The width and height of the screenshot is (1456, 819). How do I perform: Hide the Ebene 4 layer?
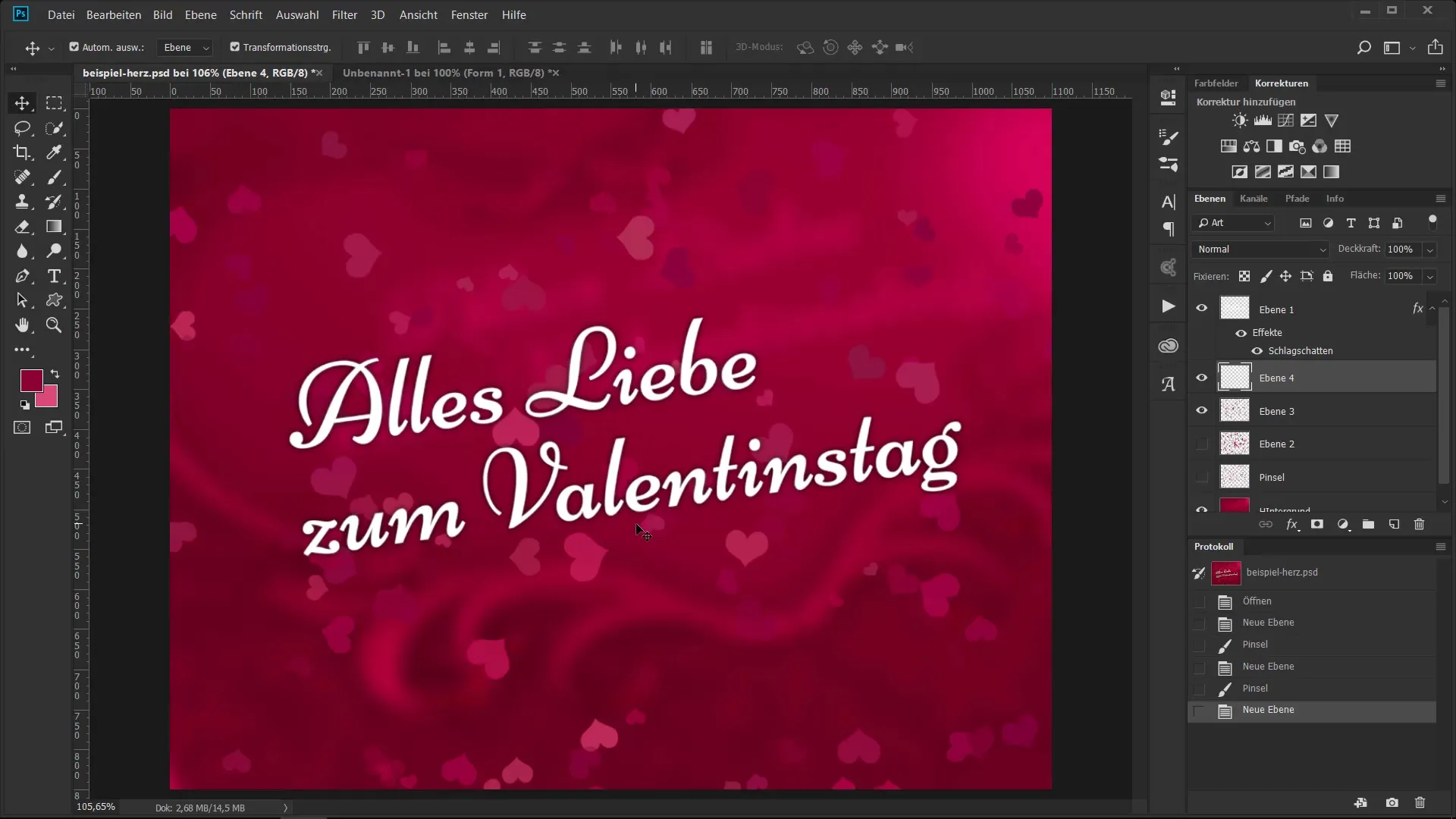[1202, 378]
